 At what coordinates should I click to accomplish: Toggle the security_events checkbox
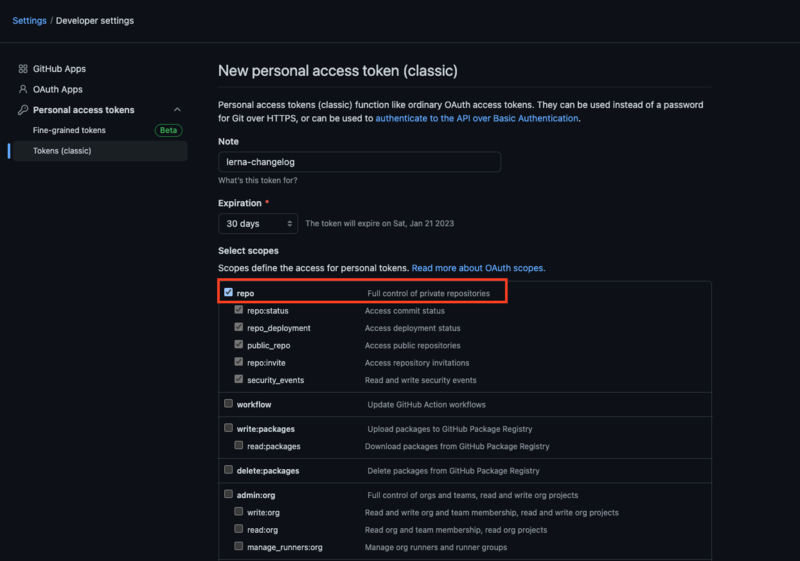click(238, 379)
